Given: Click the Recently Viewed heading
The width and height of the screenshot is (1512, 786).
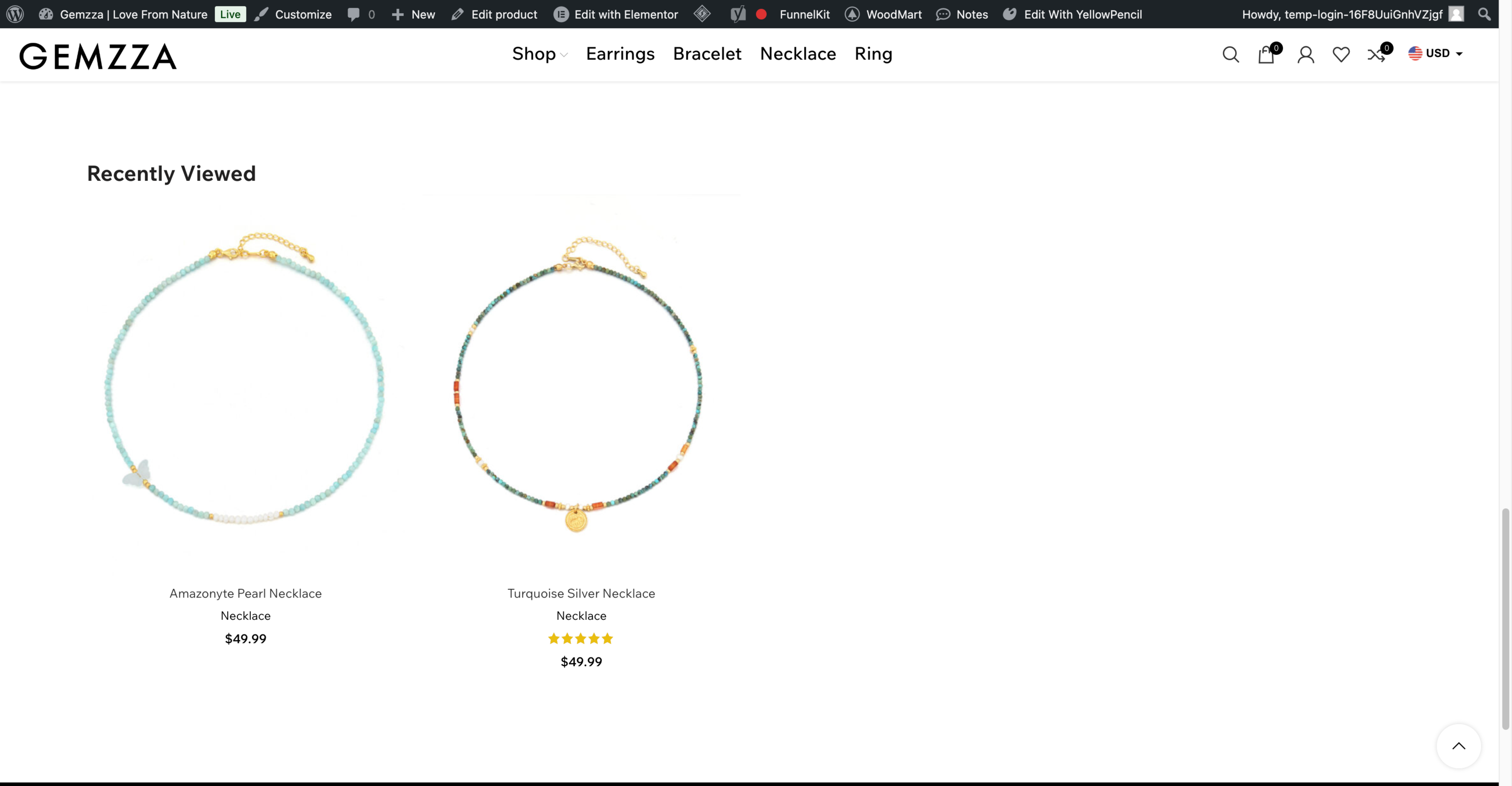Looking at the screenshot, I should (171, 174).
